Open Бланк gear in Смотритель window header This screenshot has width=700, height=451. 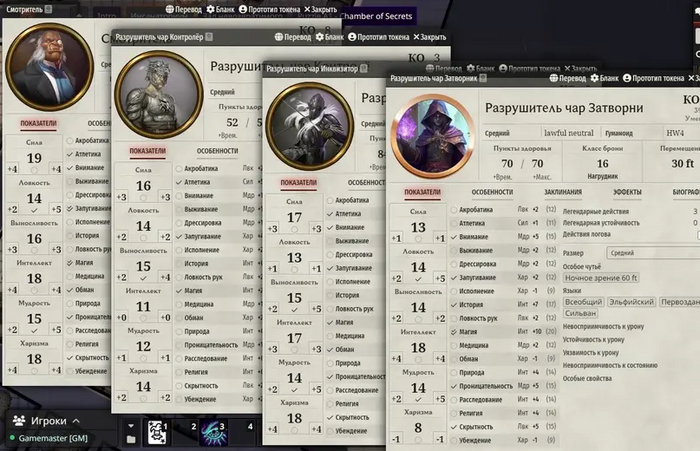click(x=221, y=9)
